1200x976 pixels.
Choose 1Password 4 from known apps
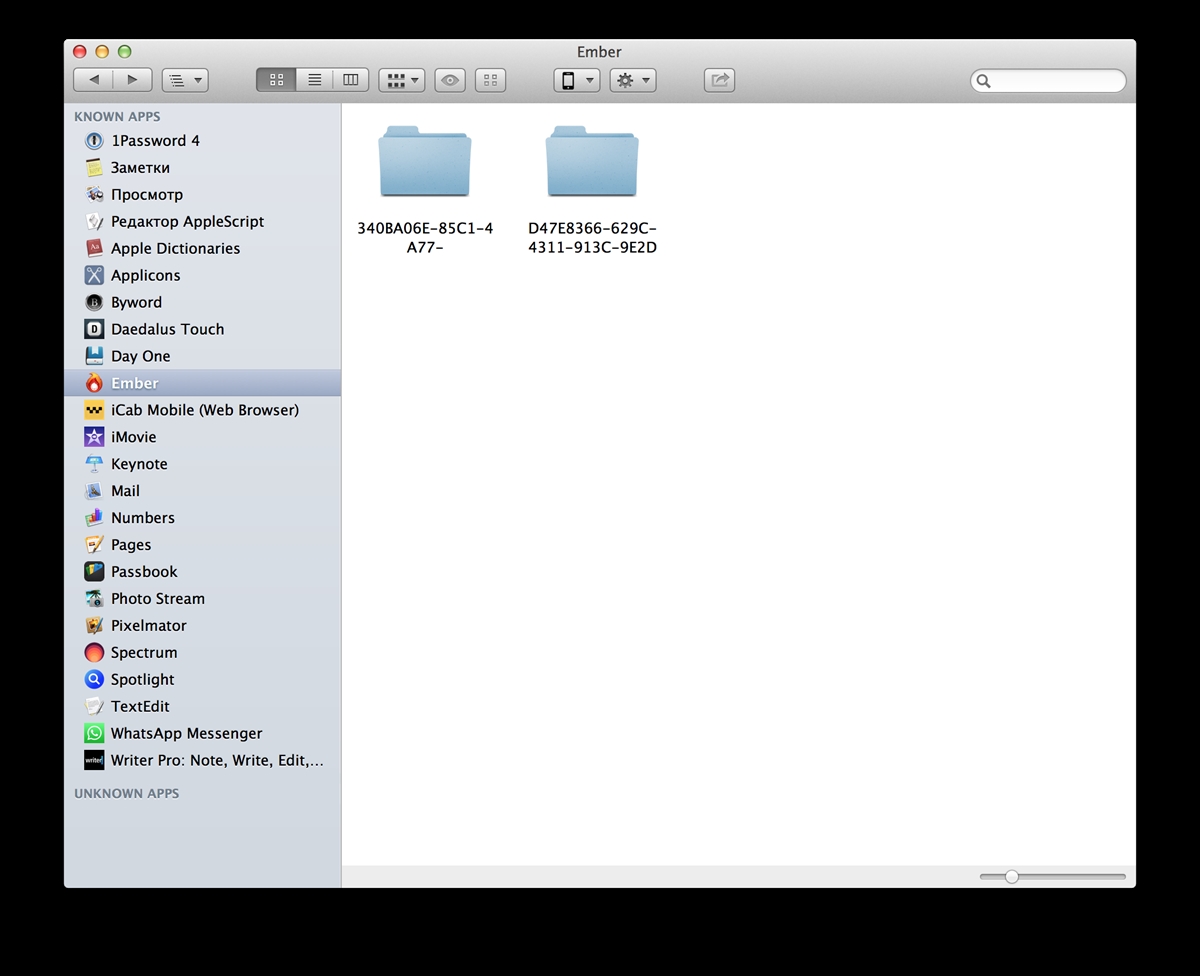155,141
